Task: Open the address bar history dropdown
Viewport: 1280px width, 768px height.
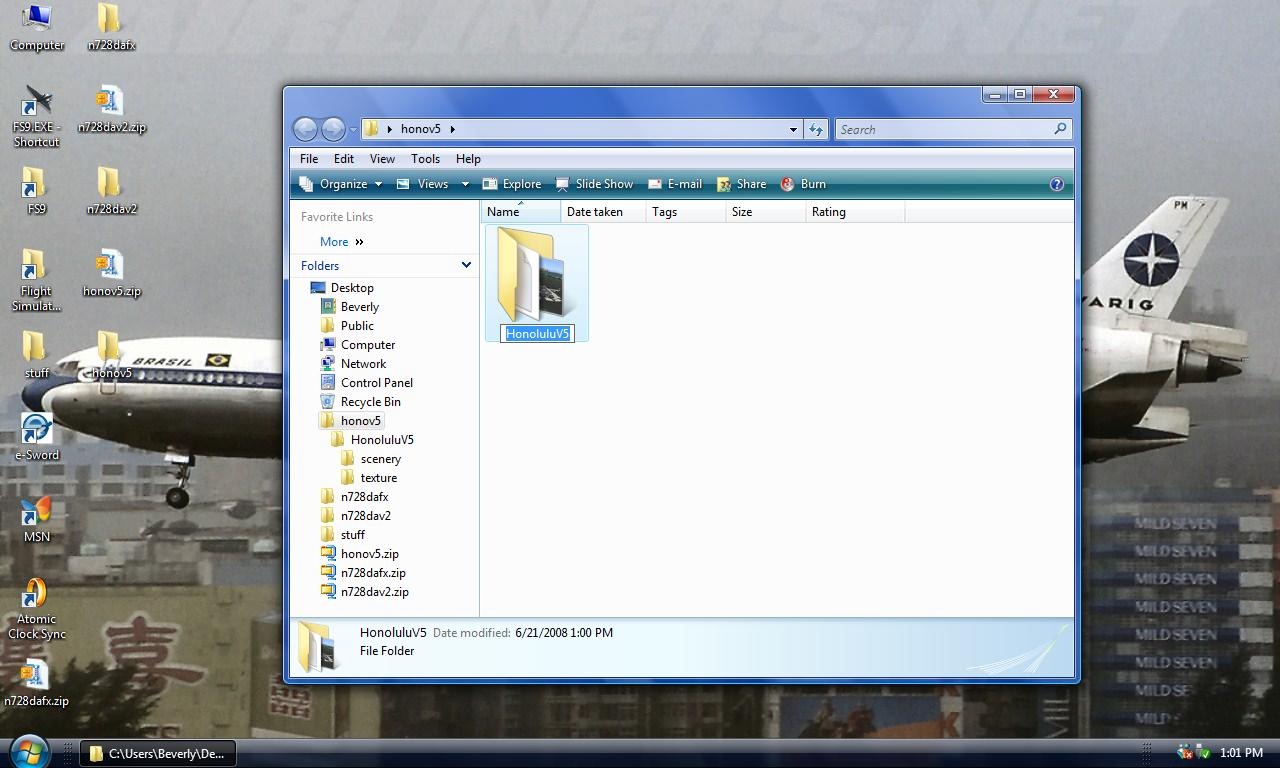Action: click(x=793, y=129)
